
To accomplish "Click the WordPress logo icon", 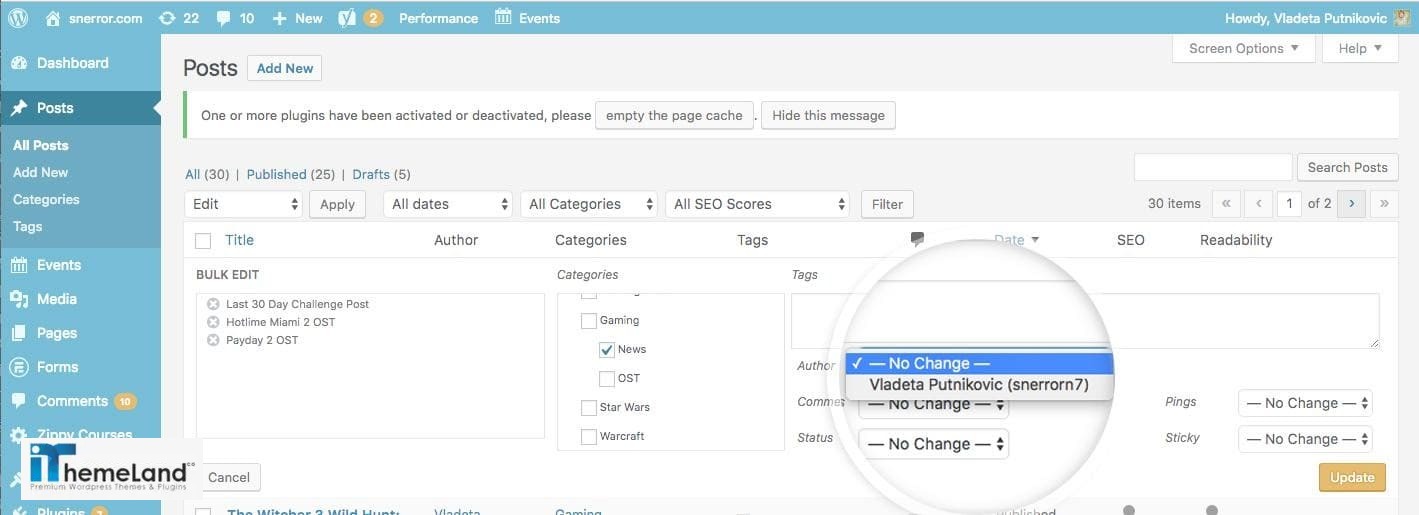I will coord(17,18).
